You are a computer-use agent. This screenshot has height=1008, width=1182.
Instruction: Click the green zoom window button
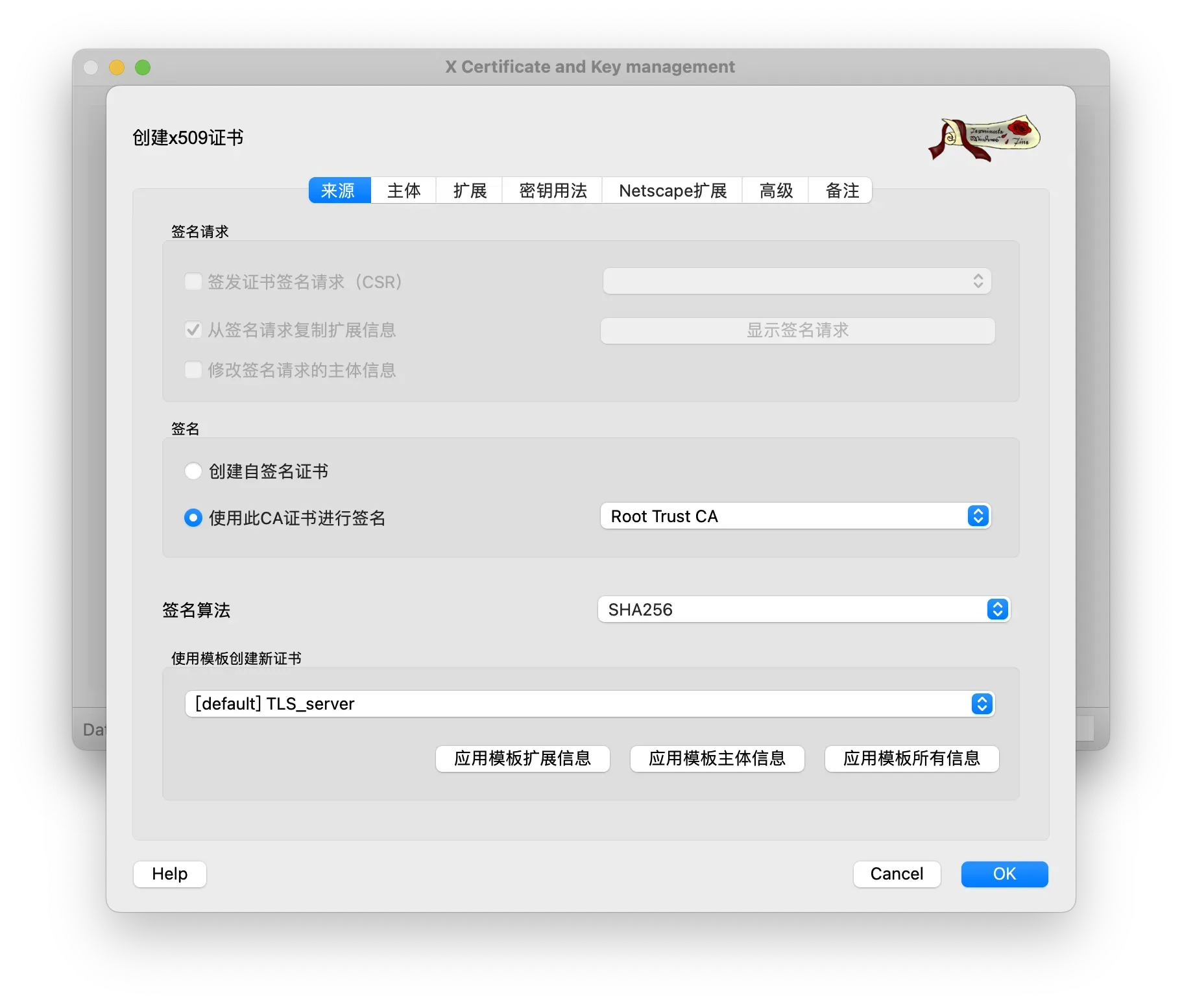coord(143,67)
